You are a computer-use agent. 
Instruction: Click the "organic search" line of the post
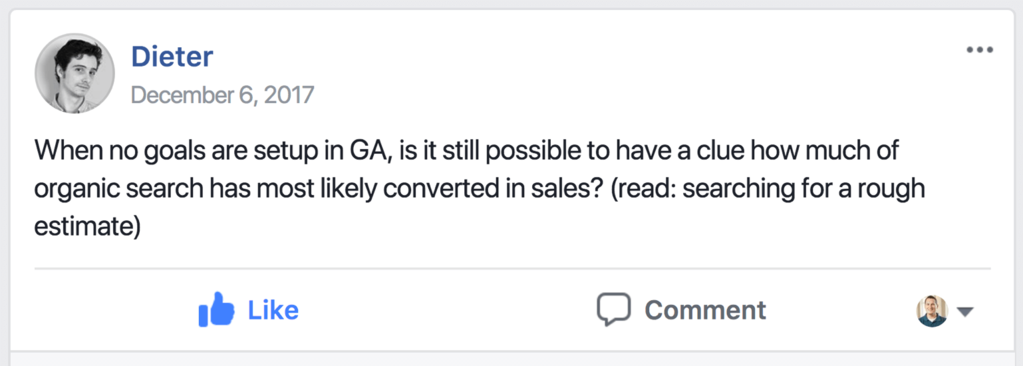pos(480,189)
